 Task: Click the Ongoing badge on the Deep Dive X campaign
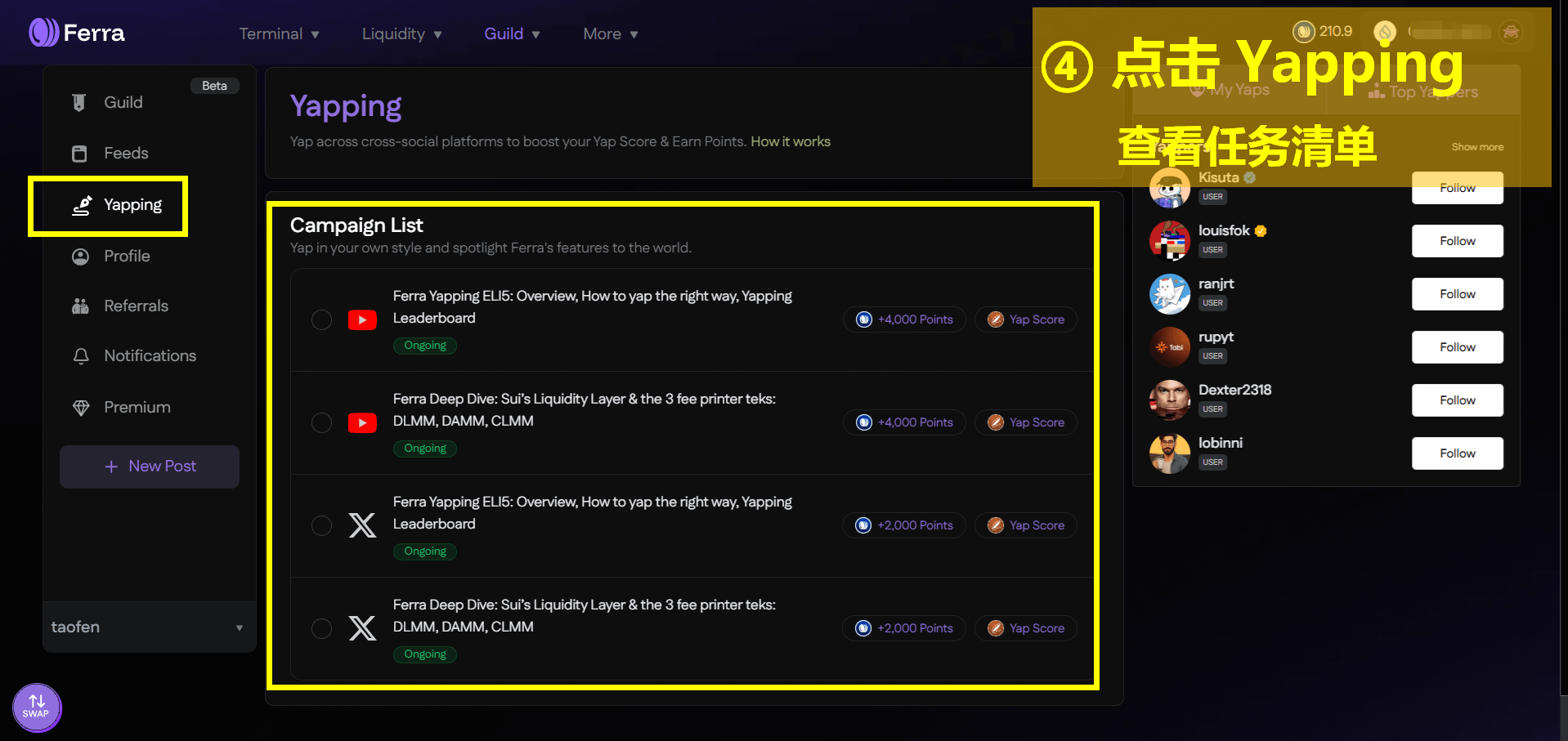point(425,654)
